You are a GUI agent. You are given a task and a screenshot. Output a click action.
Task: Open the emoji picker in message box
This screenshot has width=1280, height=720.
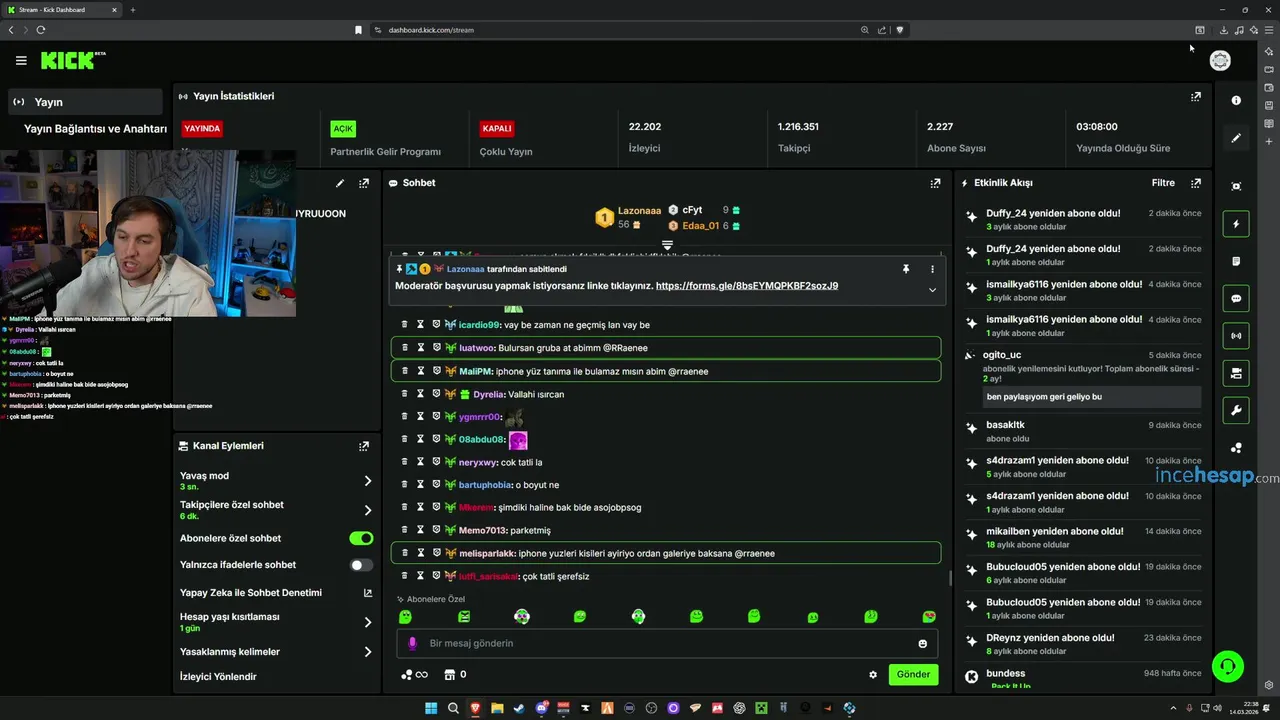[922, 644]
